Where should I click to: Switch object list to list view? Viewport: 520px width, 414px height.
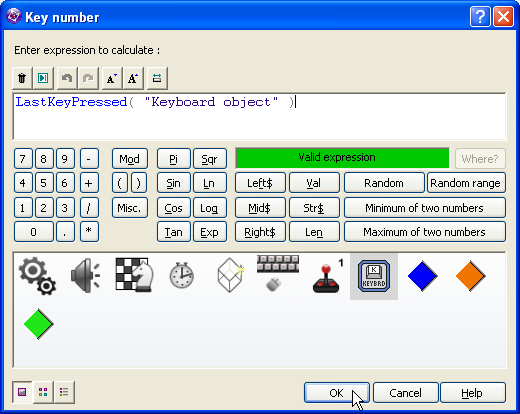(64, 392)
